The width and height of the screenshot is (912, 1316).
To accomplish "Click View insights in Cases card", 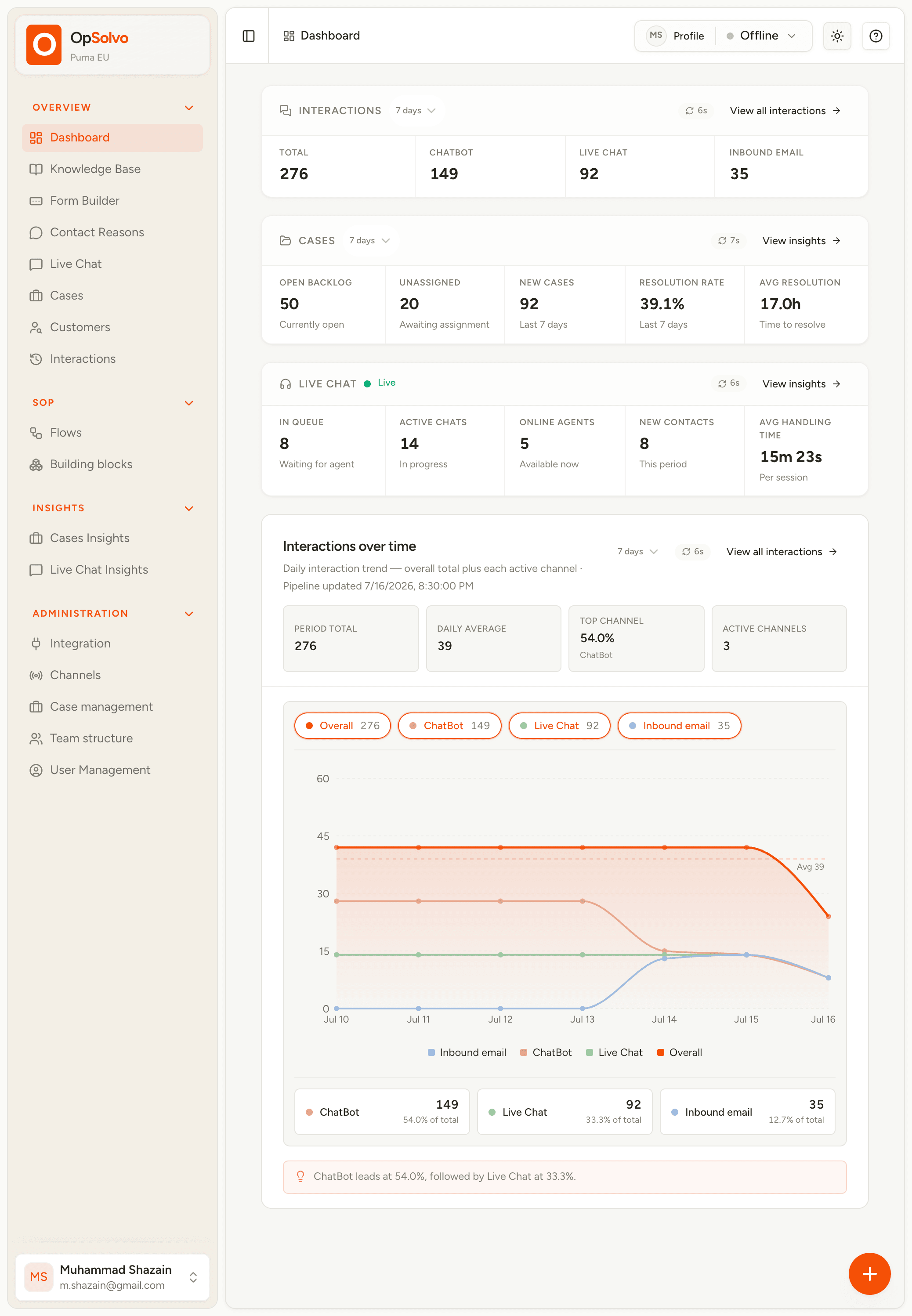I will click(801, 240).
